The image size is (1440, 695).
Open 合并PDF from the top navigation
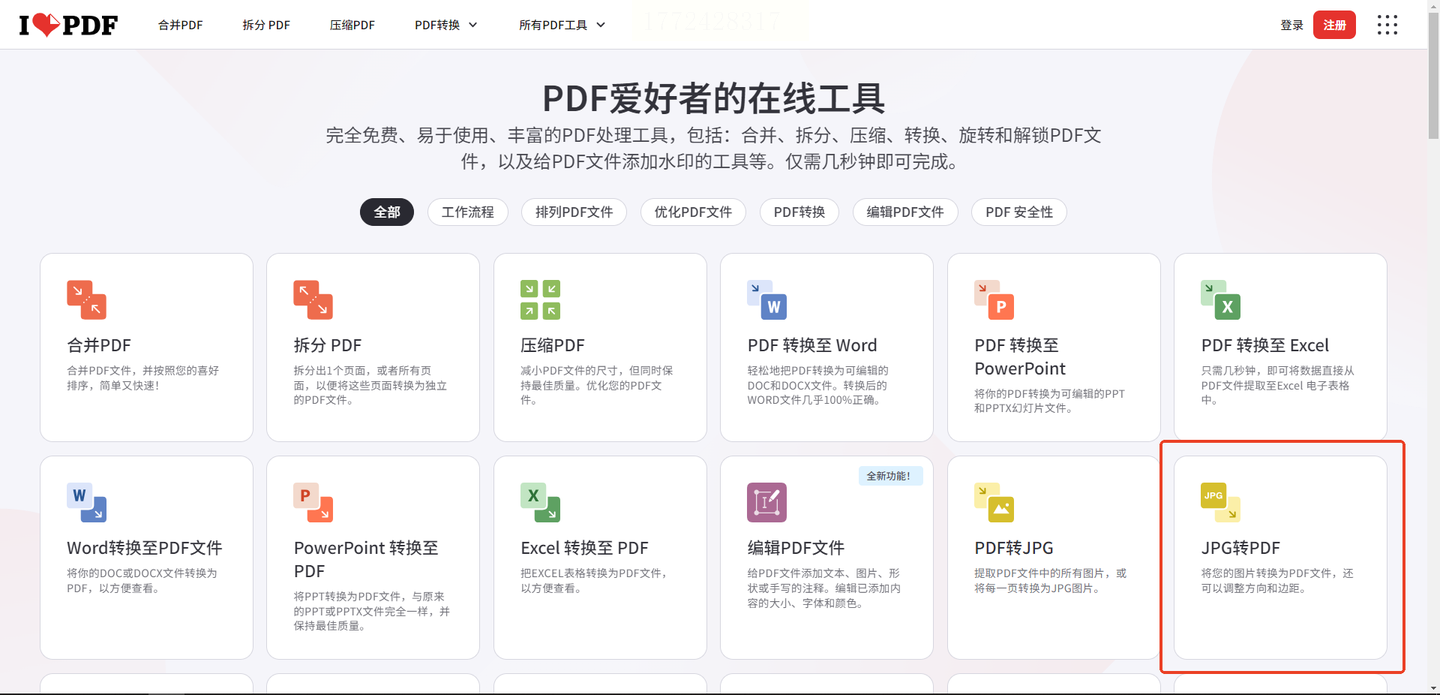pyautogui.click(x=180, y=25)
